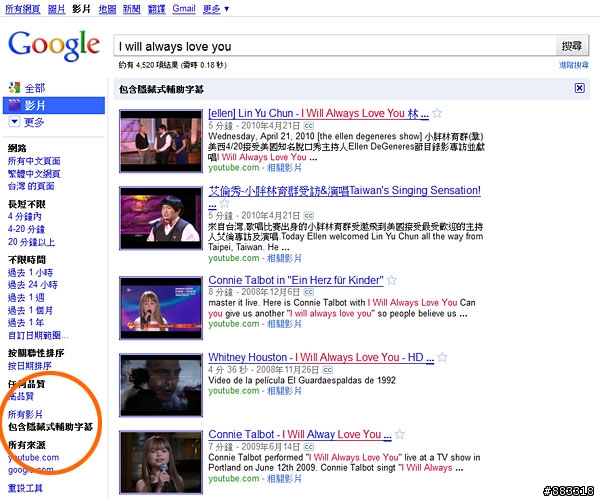Open 自訂日期範圍 custom date range
The height and width of the screenshot is (499, 600).
pyautogui.click(x=38, y=336)
